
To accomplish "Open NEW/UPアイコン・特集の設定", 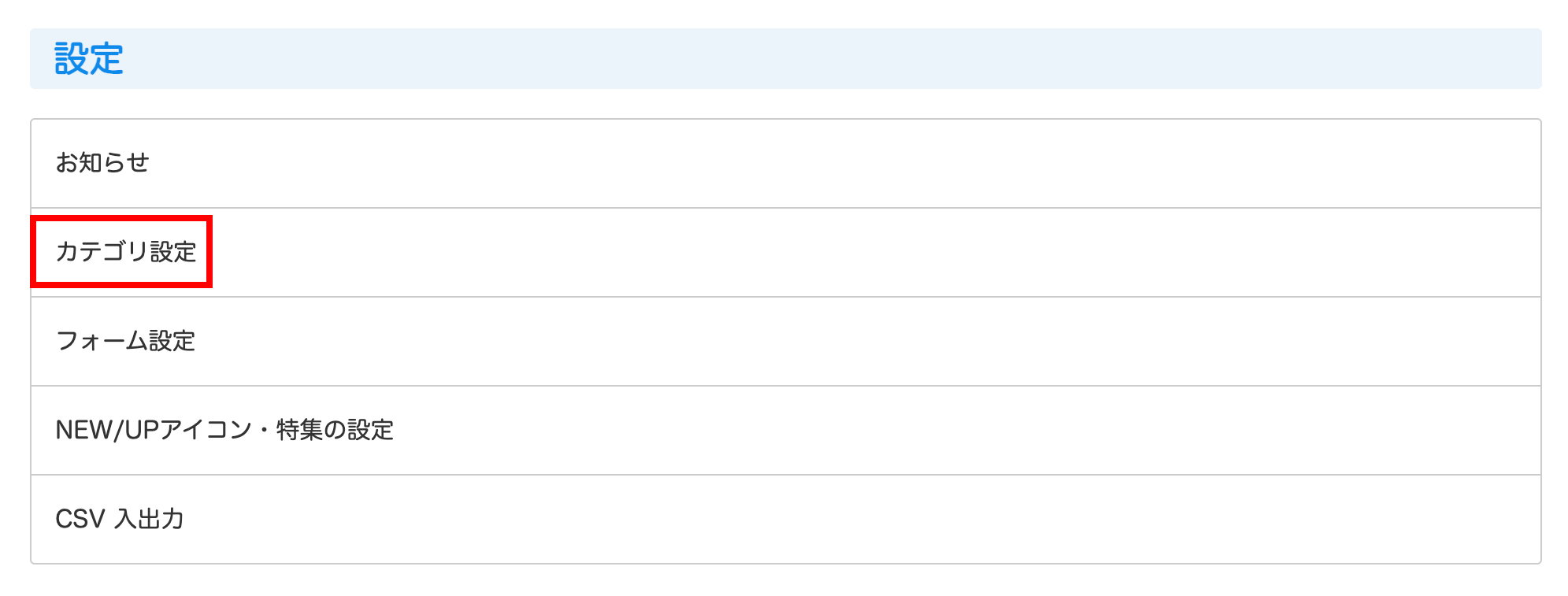I will point(224,430).
